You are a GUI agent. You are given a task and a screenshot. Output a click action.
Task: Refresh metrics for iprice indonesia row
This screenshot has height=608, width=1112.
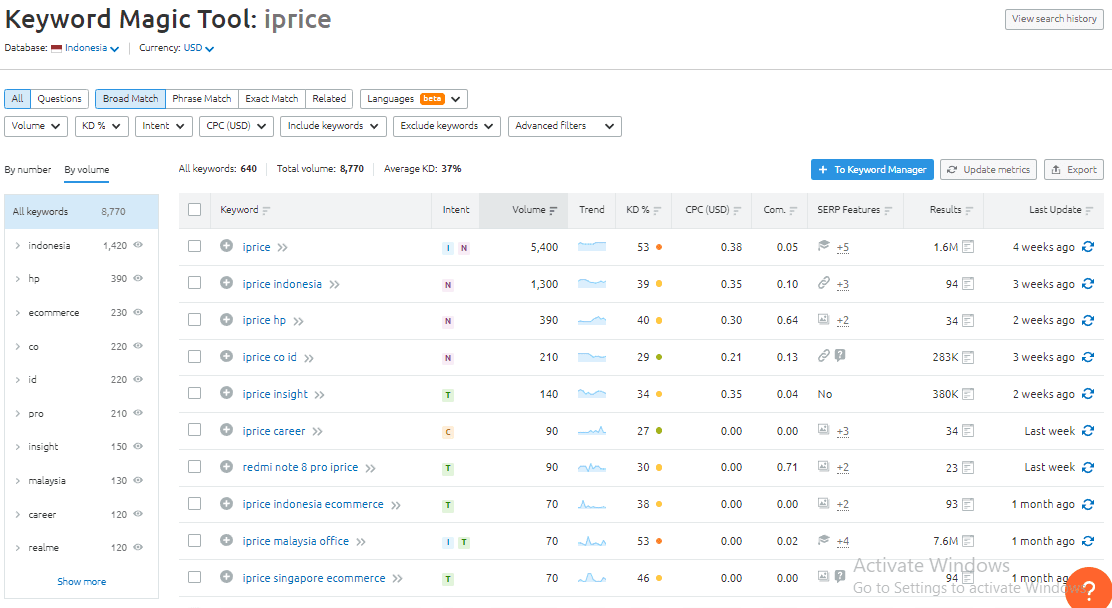(x=1088, y=284)
